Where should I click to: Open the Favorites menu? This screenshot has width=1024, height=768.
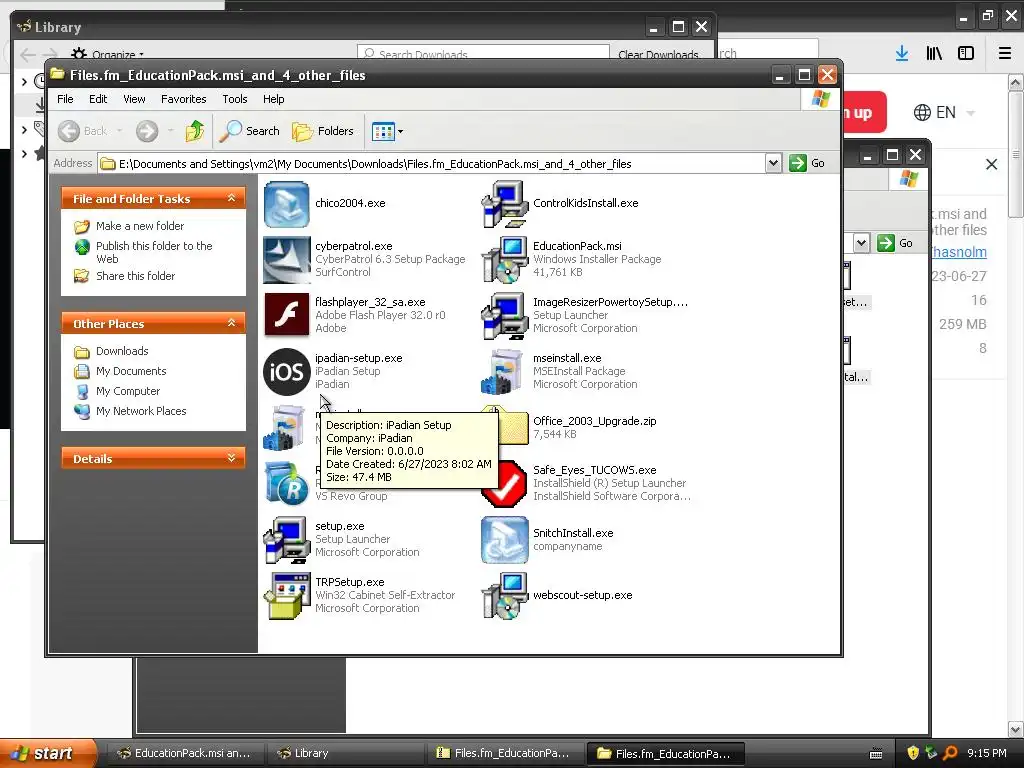point(184,99)
